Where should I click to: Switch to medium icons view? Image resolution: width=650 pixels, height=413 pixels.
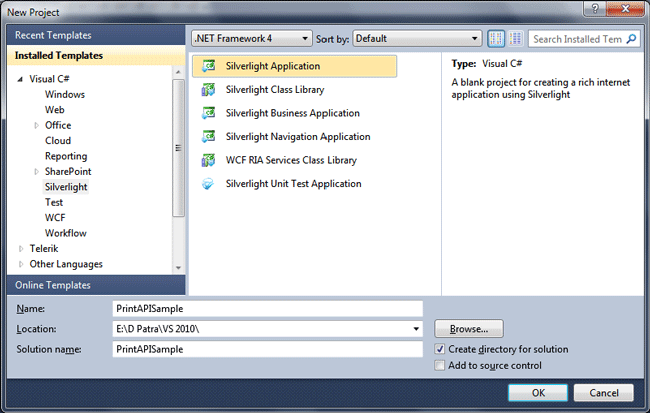coord(496,39)
